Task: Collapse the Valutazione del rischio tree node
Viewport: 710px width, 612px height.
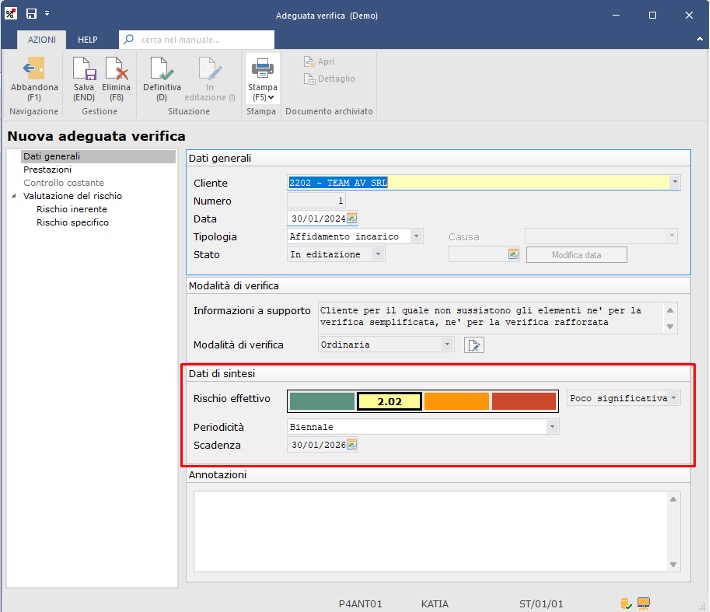Action: [x=14, y=196]
